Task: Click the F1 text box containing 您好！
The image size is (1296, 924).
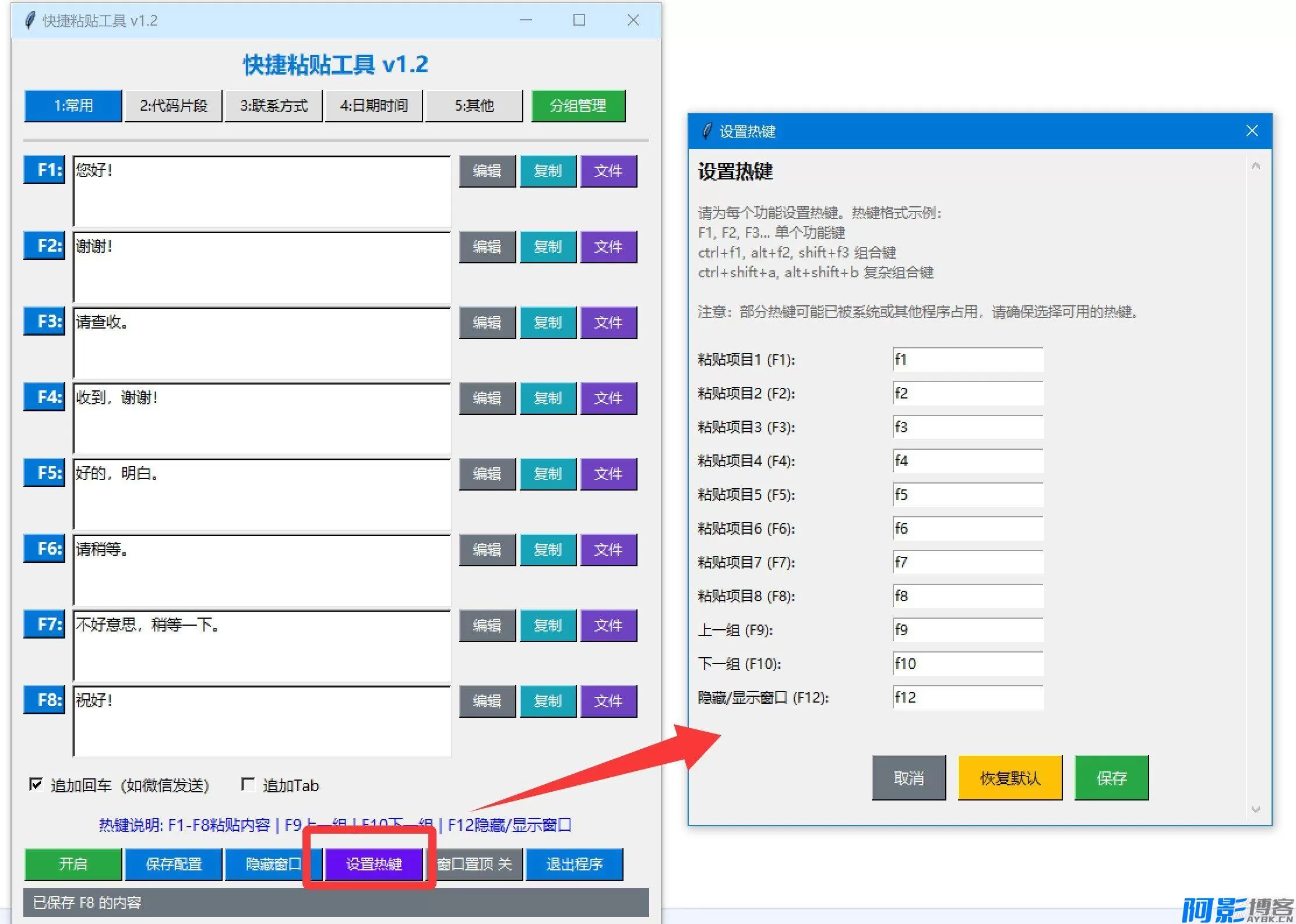Action: tap(262, 191)
